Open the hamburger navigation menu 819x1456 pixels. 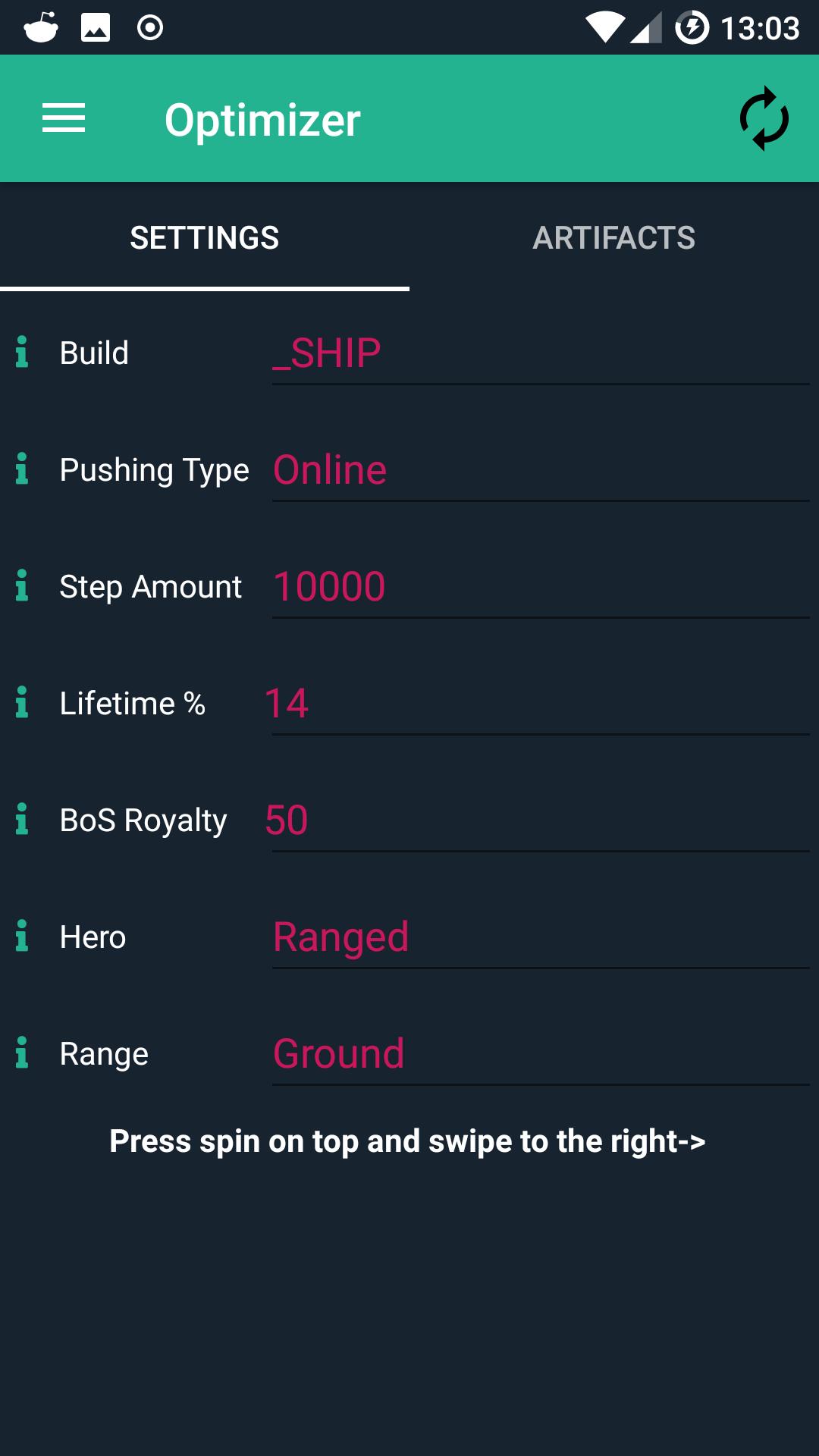(x=64, y=118)
